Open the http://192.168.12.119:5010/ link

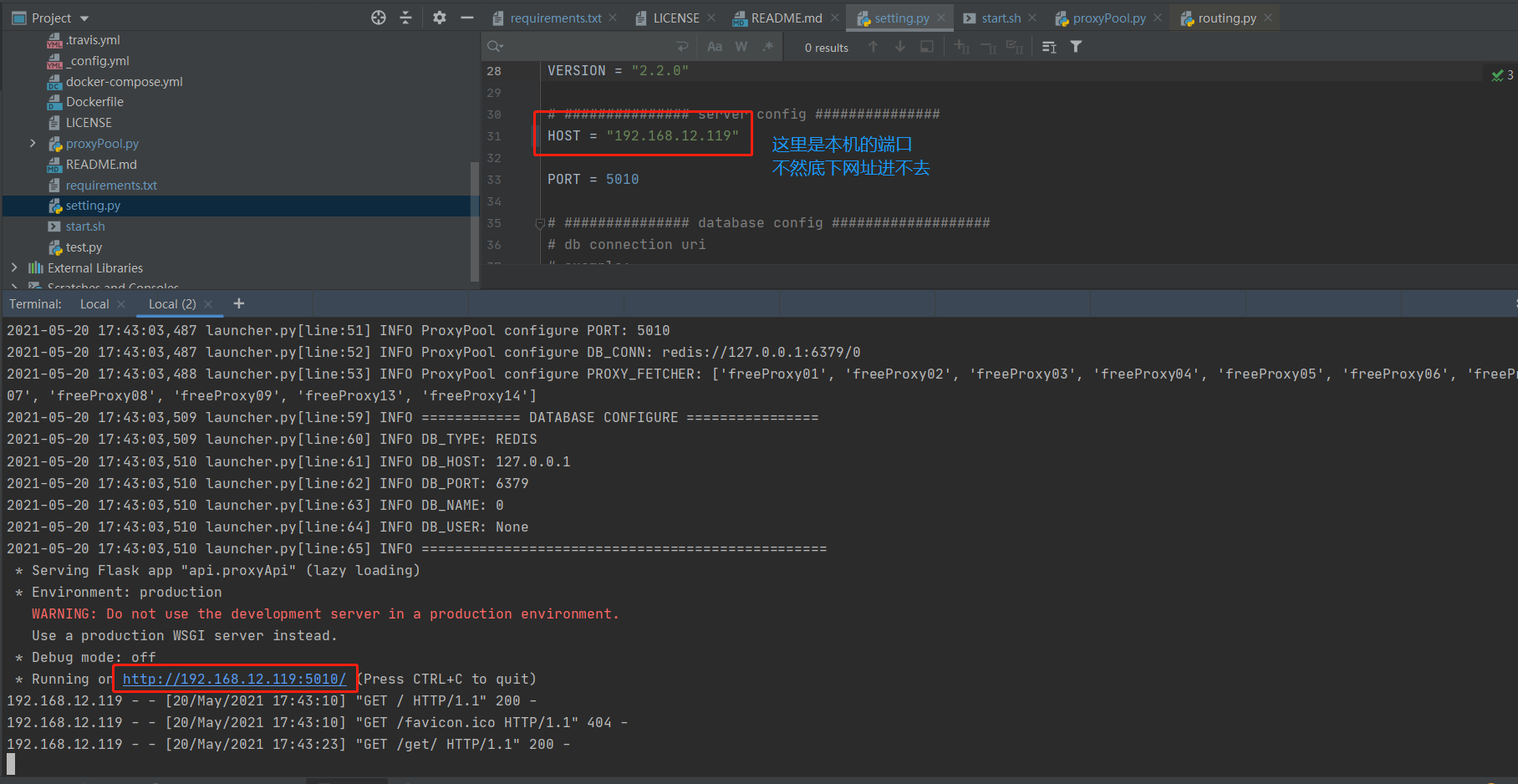click(x=235, y=679)
